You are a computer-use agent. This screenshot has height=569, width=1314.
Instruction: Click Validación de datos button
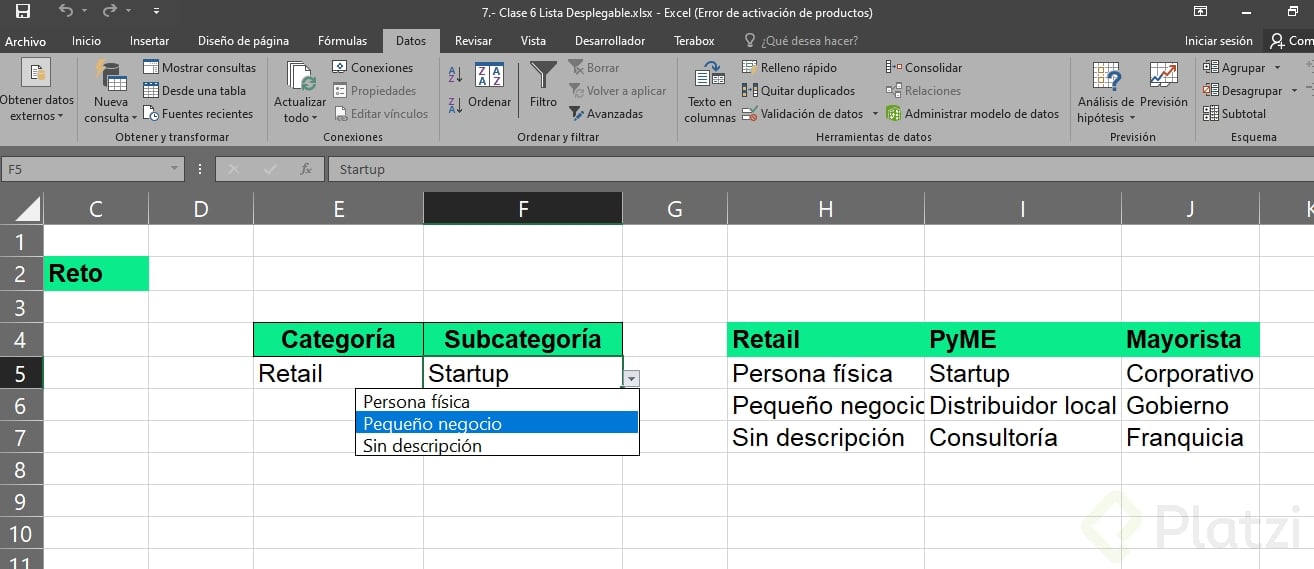tap(803, 114)
